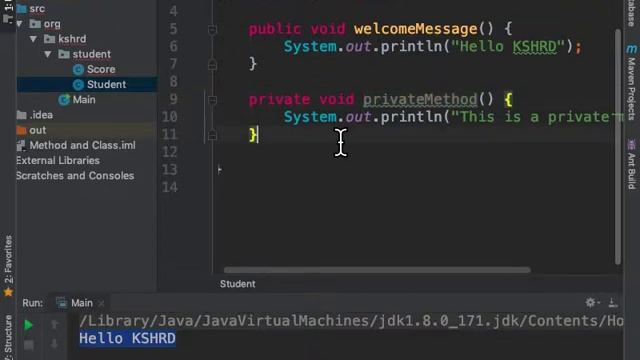
Task: Click the src folder icon
Action: pos(21,9)
